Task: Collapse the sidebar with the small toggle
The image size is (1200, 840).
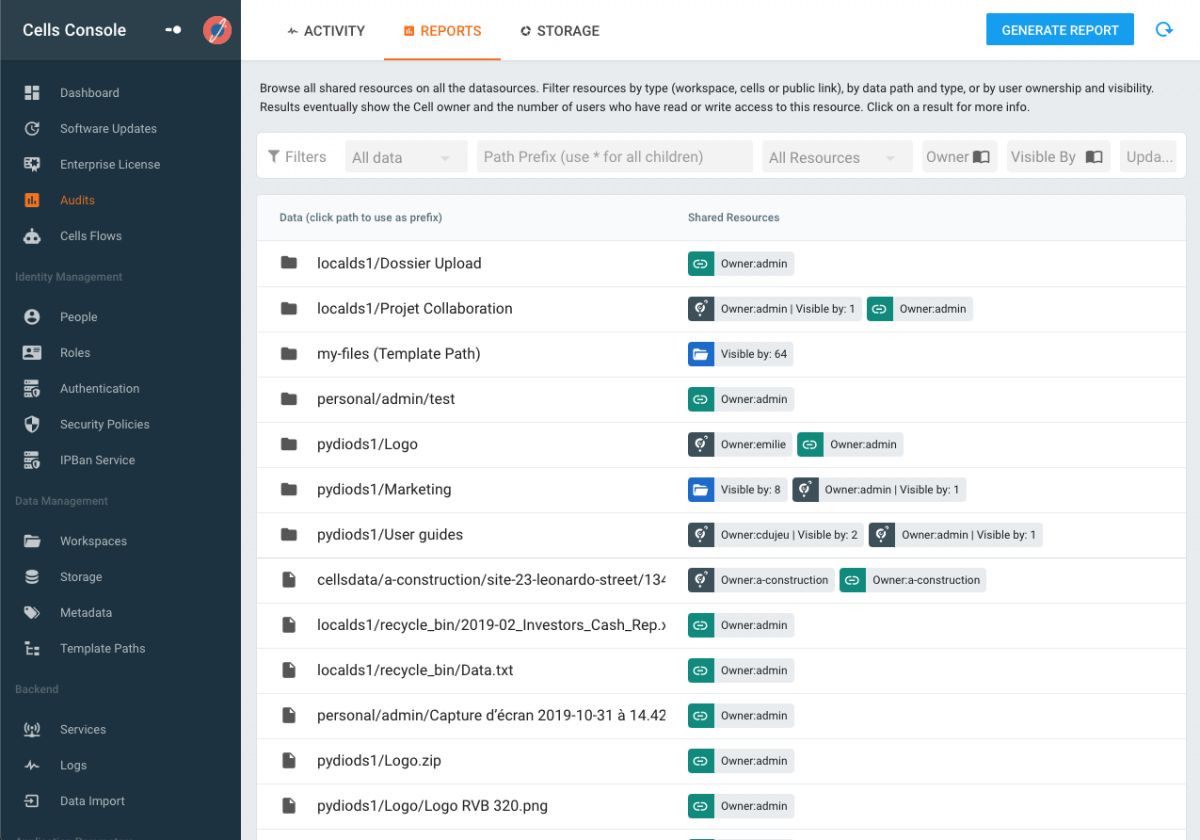Action: pos(172,29)
